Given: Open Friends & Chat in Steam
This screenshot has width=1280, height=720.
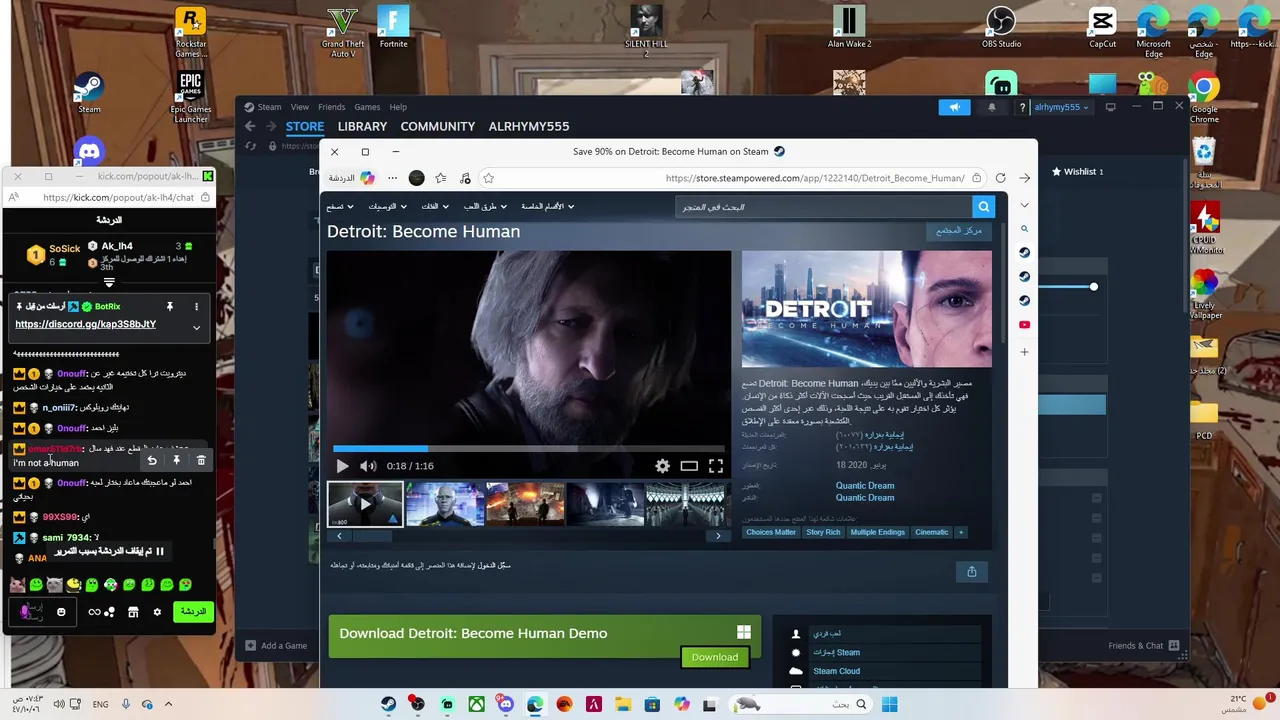Looking at the screenshot, I should pyautogui.click(x=1143, y=646).
